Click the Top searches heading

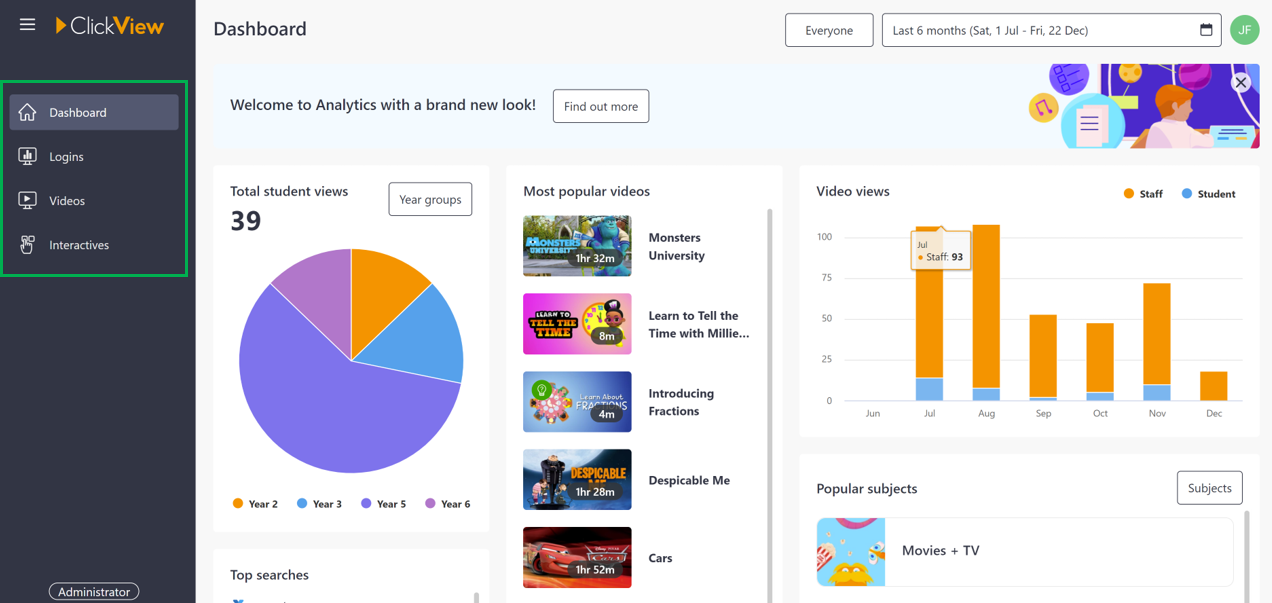pos(269,575)
